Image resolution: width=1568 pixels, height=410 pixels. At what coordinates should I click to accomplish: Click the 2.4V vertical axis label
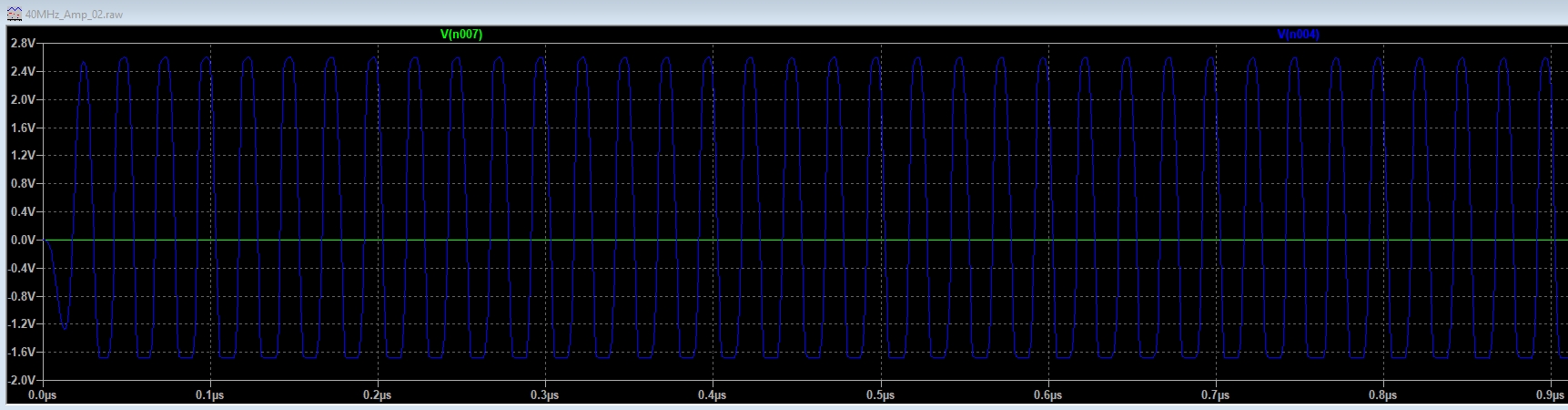[23, 71]
